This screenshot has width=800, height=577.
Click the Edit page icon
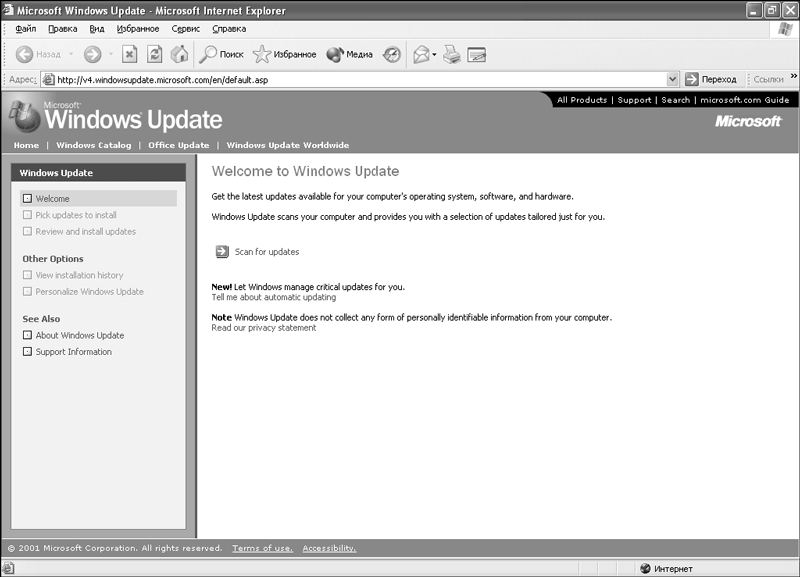pyautogui.click(x=477, y=54)
